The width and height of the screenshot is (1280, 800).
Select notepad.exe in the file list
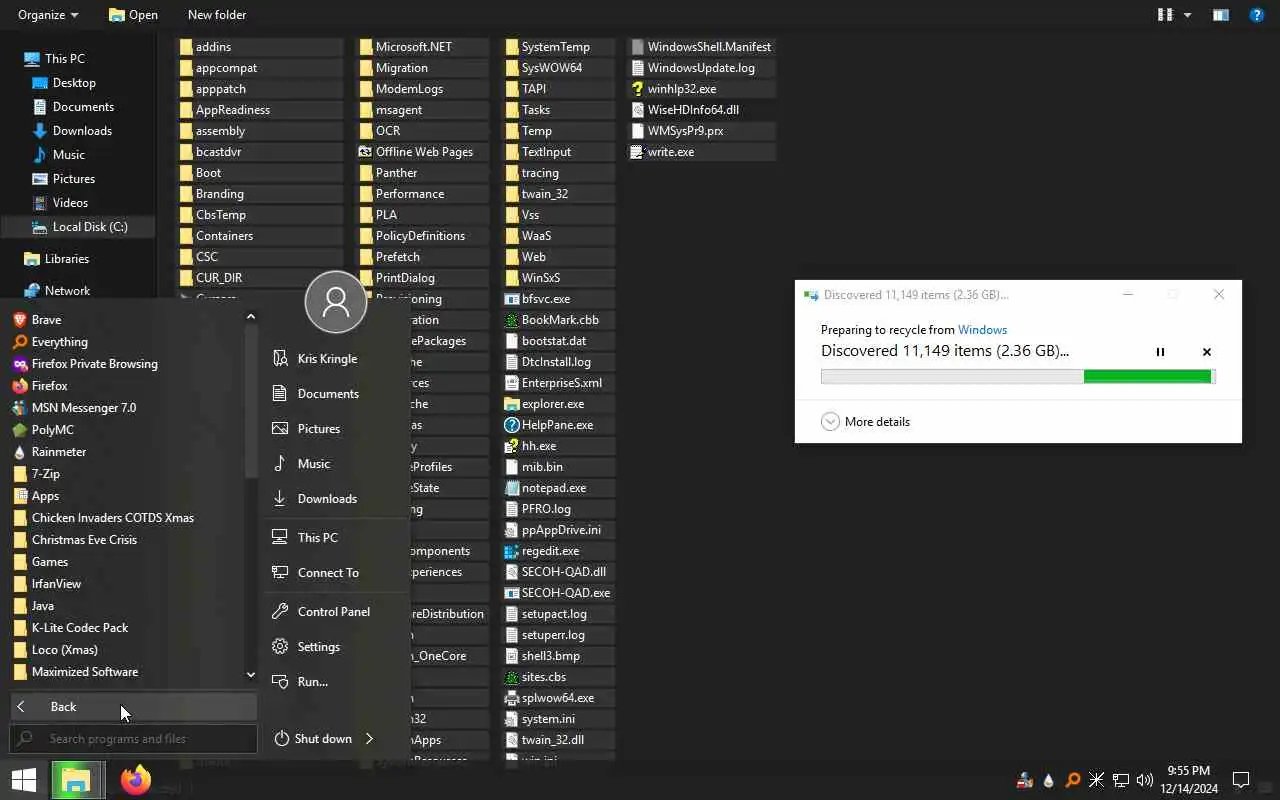pos(558,488)
